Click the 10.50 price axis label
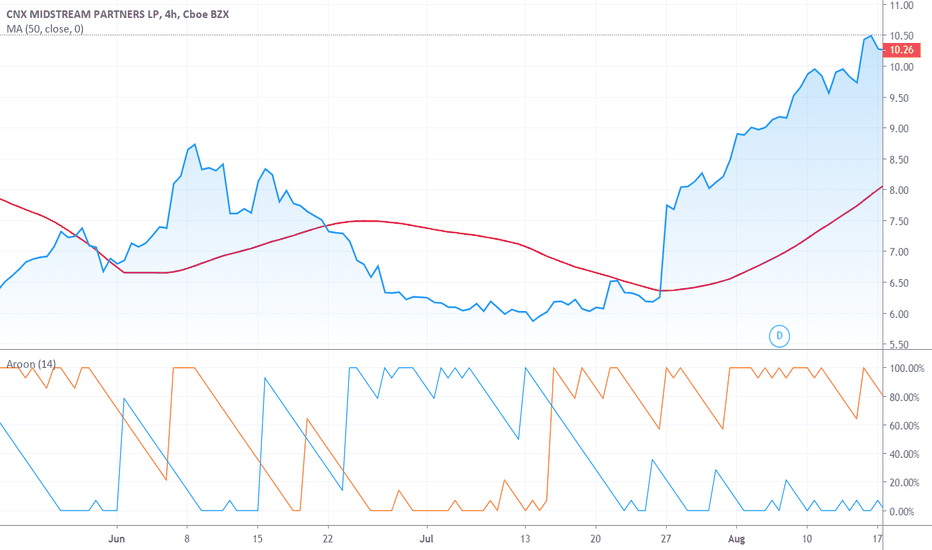932x550 pixels. 902,36
